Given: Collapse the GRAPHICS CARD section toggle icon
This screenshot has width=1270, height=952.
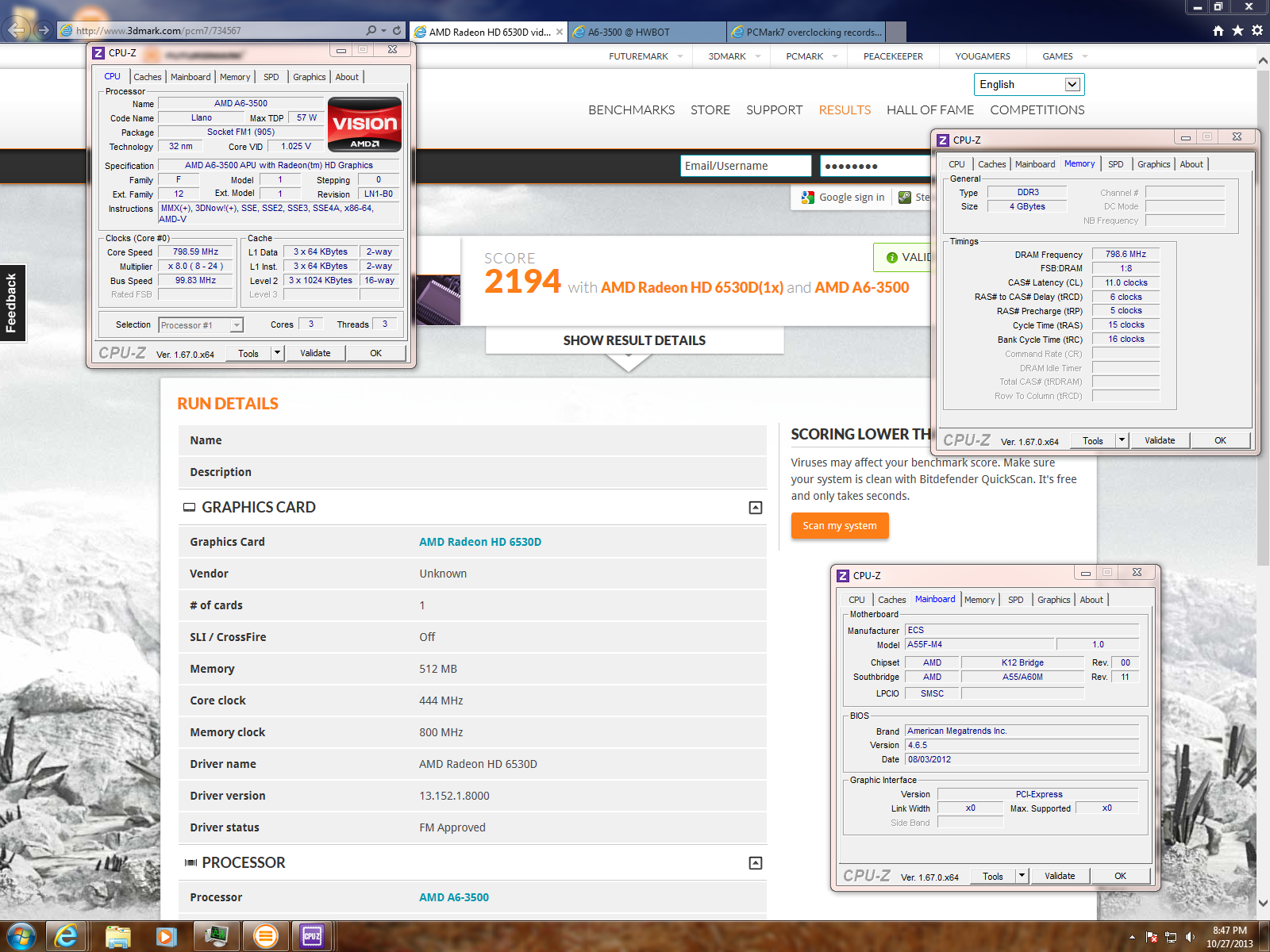Looking at the screenshot, I should coord(756,508).
